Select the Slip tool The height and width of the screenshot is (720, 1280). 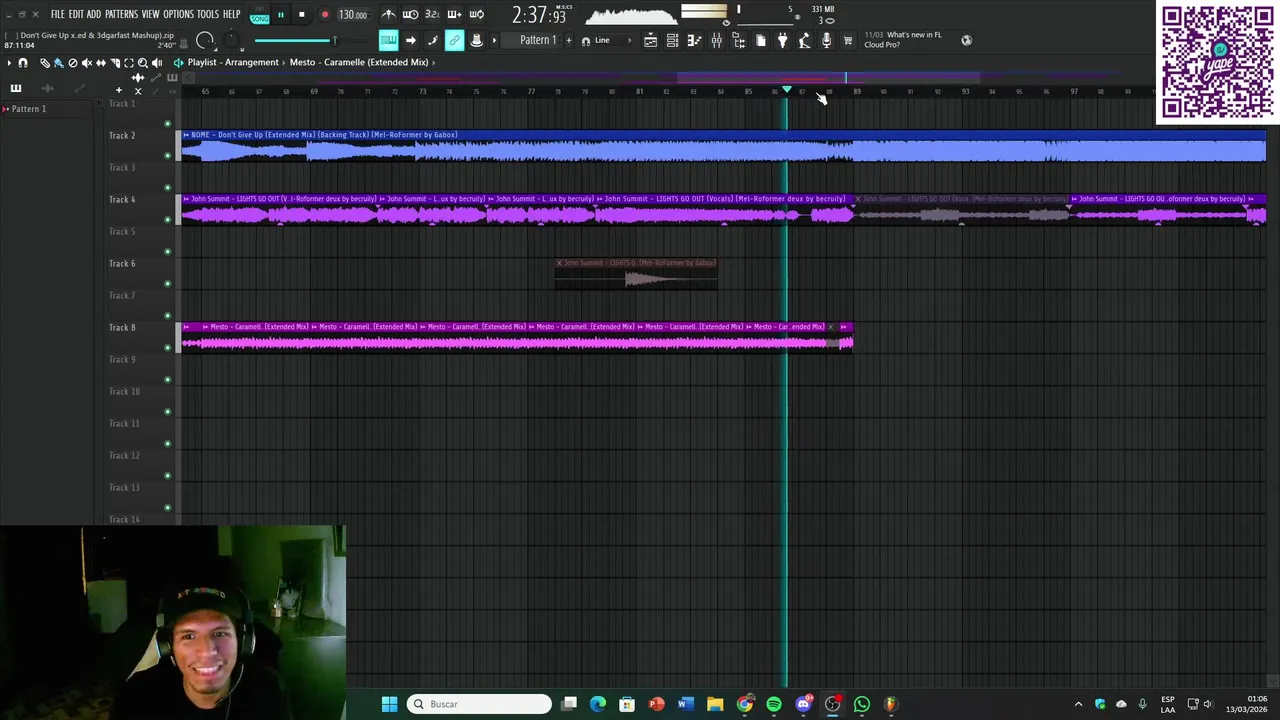(101, 62)
